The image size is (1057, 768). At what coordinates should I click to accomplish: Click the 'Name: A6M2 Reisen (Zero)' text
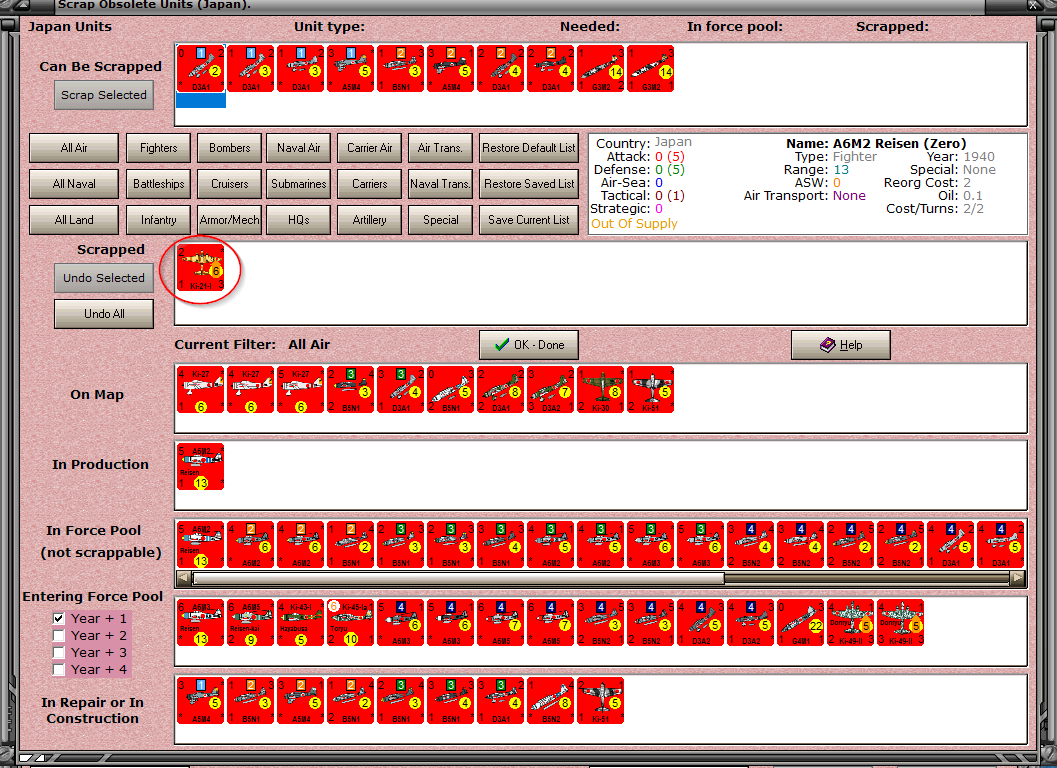(x=876, y=144)
